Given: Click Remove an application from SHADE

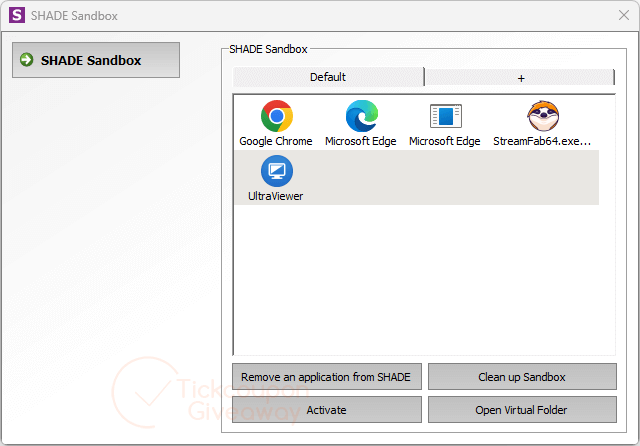Looking at the screenshot, I should coord(327,377).
